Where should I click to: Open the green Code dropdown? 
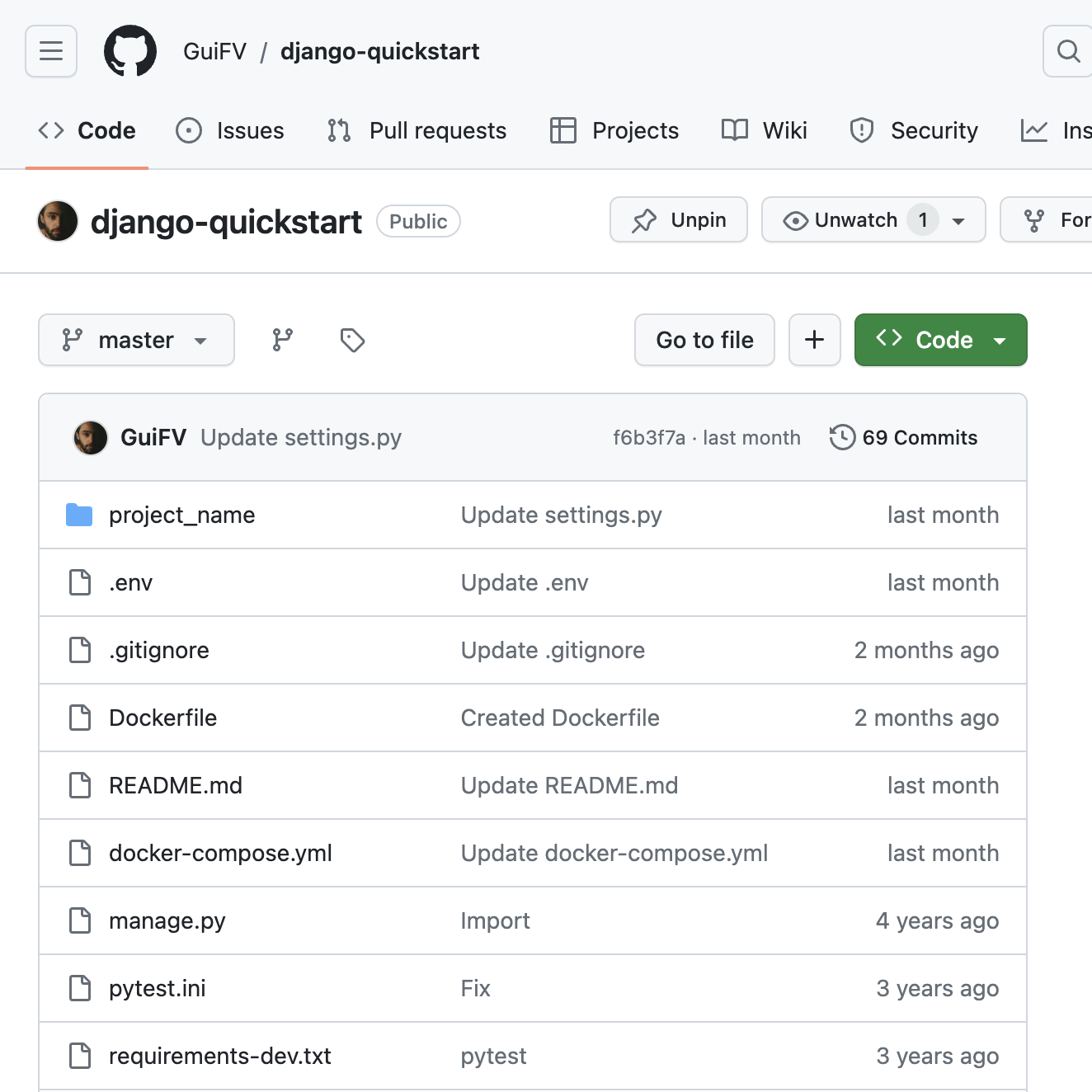point(941,340)
